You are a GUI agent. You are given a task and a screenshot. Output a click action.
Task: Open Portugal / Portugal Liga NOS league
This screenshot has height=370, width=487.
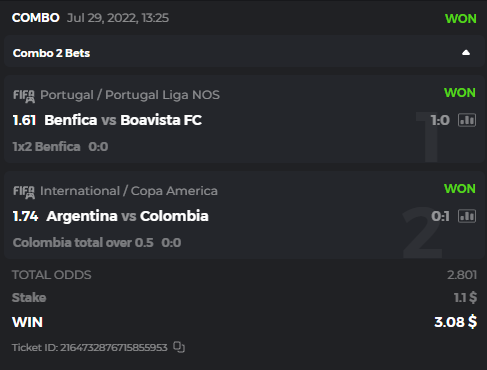[130, 95]
